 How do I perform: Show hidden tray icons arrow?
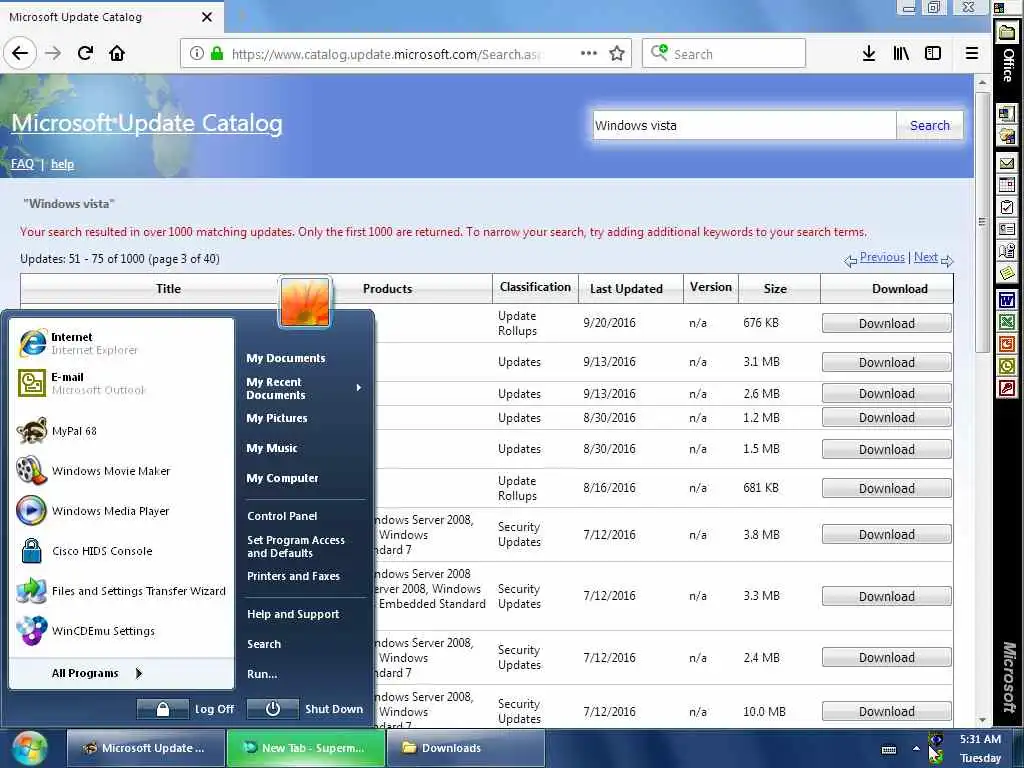916,748
